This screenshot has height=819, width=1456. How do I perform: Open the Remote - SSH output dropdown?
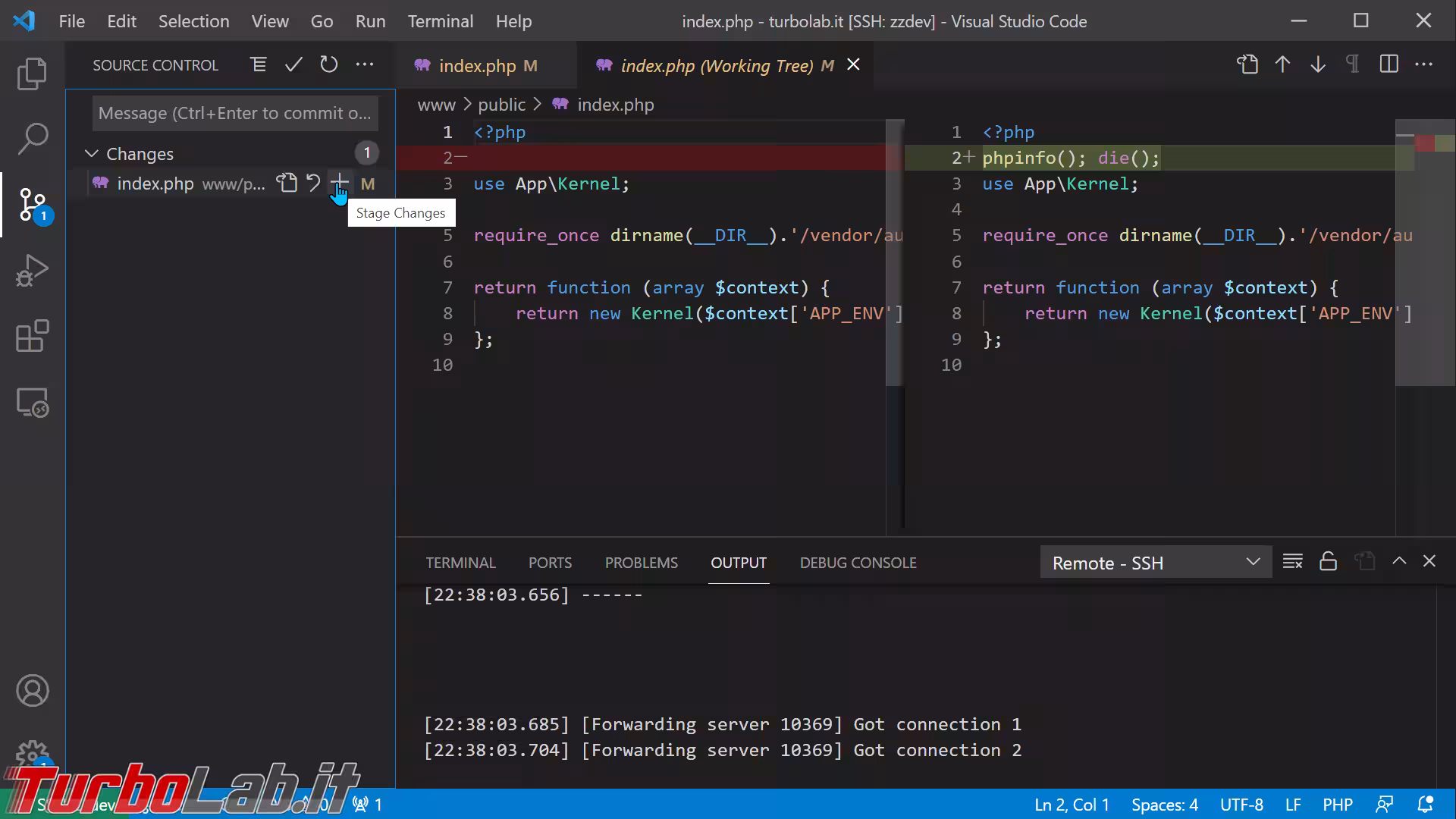(1155, 563)
